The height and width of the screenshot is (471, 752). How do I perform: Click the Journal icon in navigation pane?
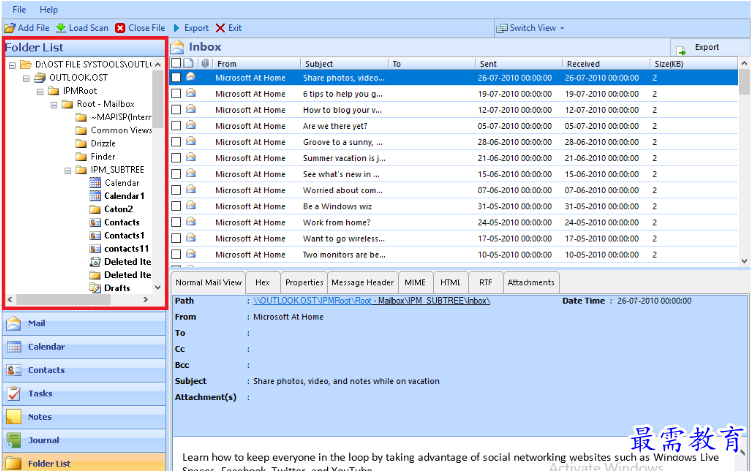point(14,440)
